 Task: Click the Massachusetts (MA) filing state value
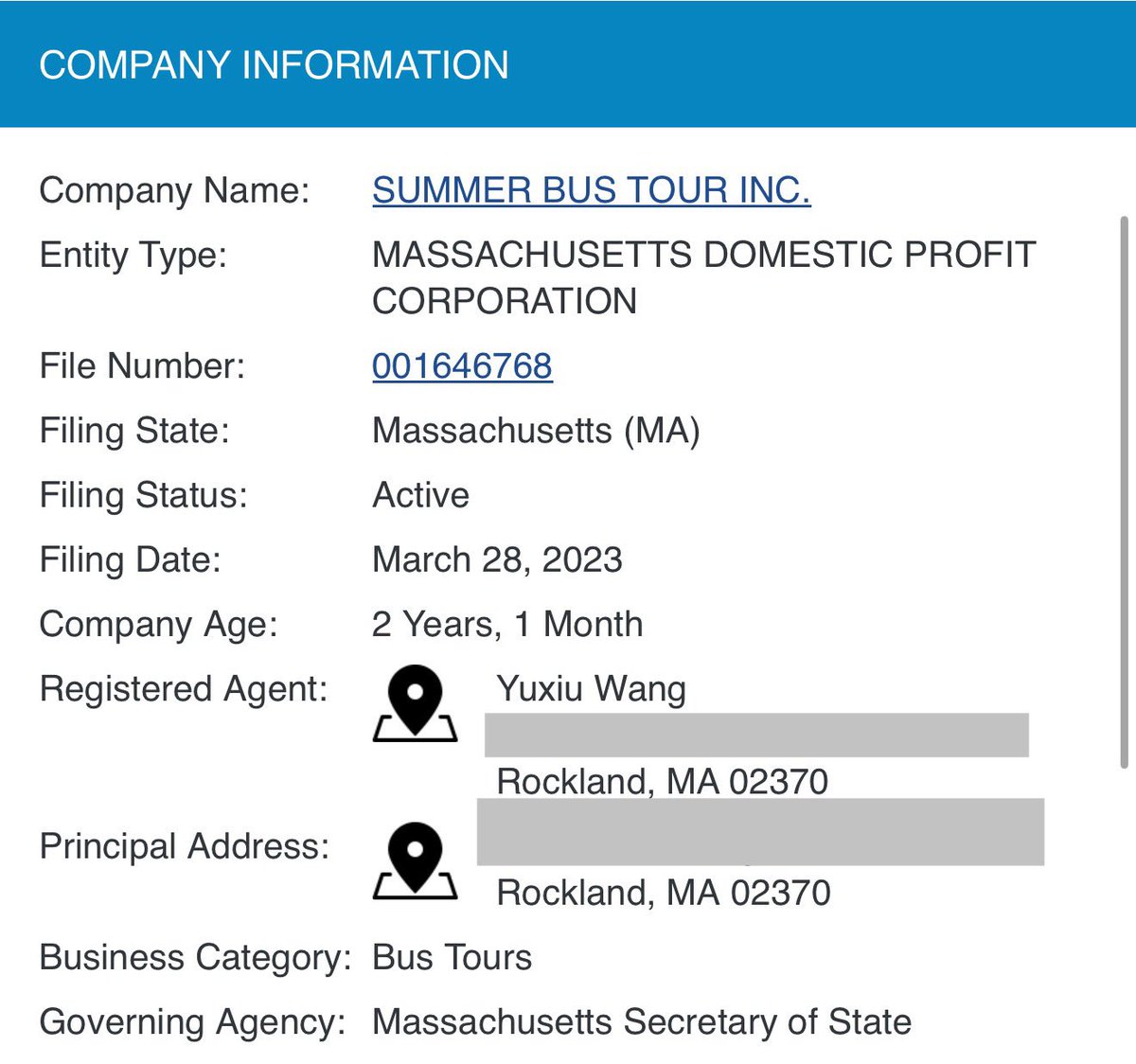click(536, 431)
